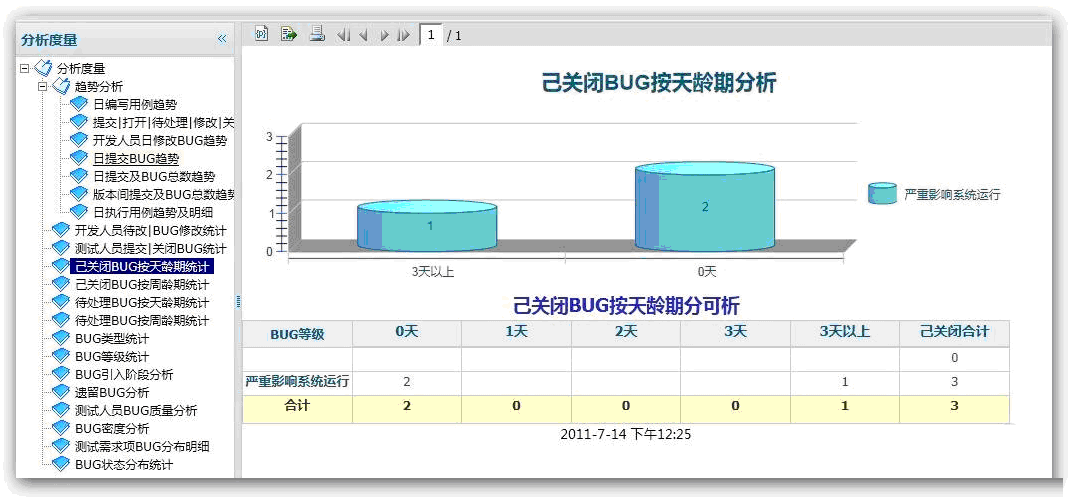
Task: Open 日提交及BUG总数趋势
Action: [x=154, y=176]
